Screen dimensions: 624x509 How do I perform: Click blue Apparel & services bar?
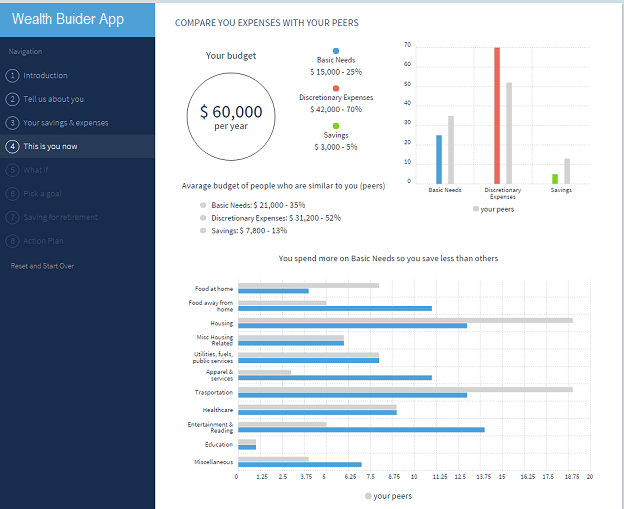pos(335,378)
